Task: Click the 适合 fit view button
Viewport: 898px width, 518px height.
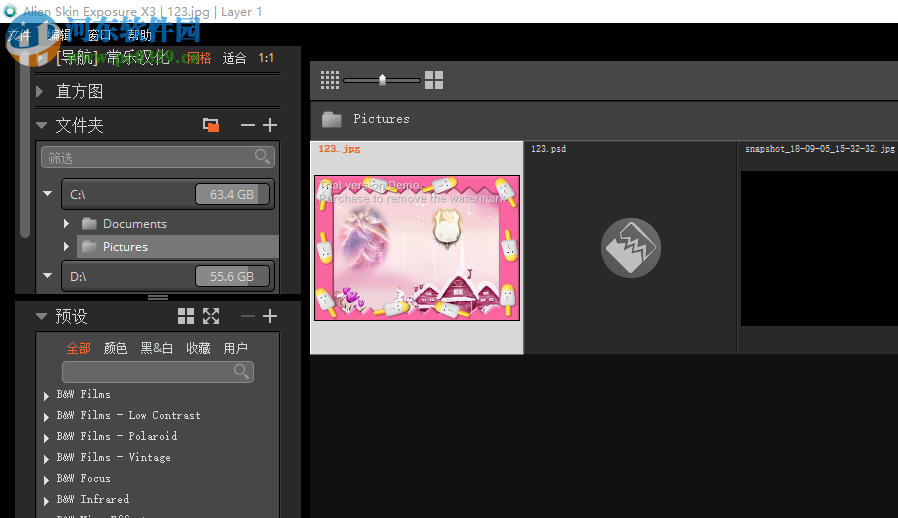Action: tap(234, 58)
